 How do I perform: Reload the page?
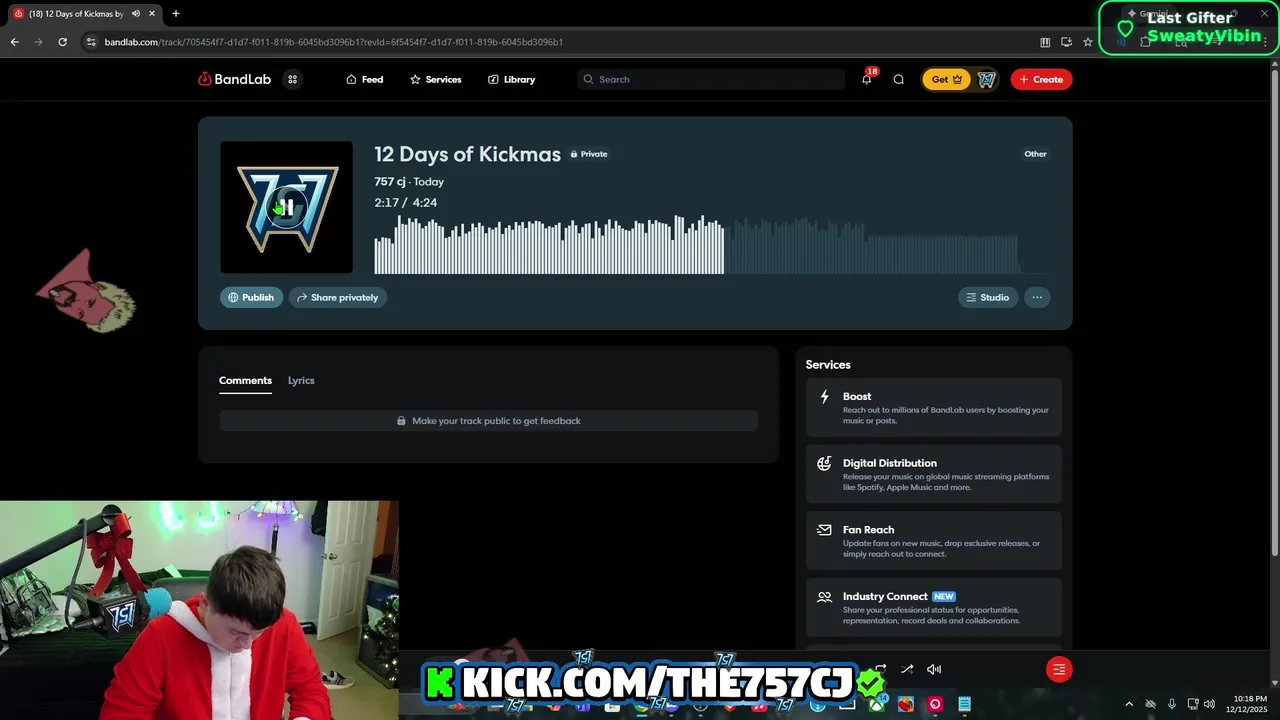pos(62,42)
